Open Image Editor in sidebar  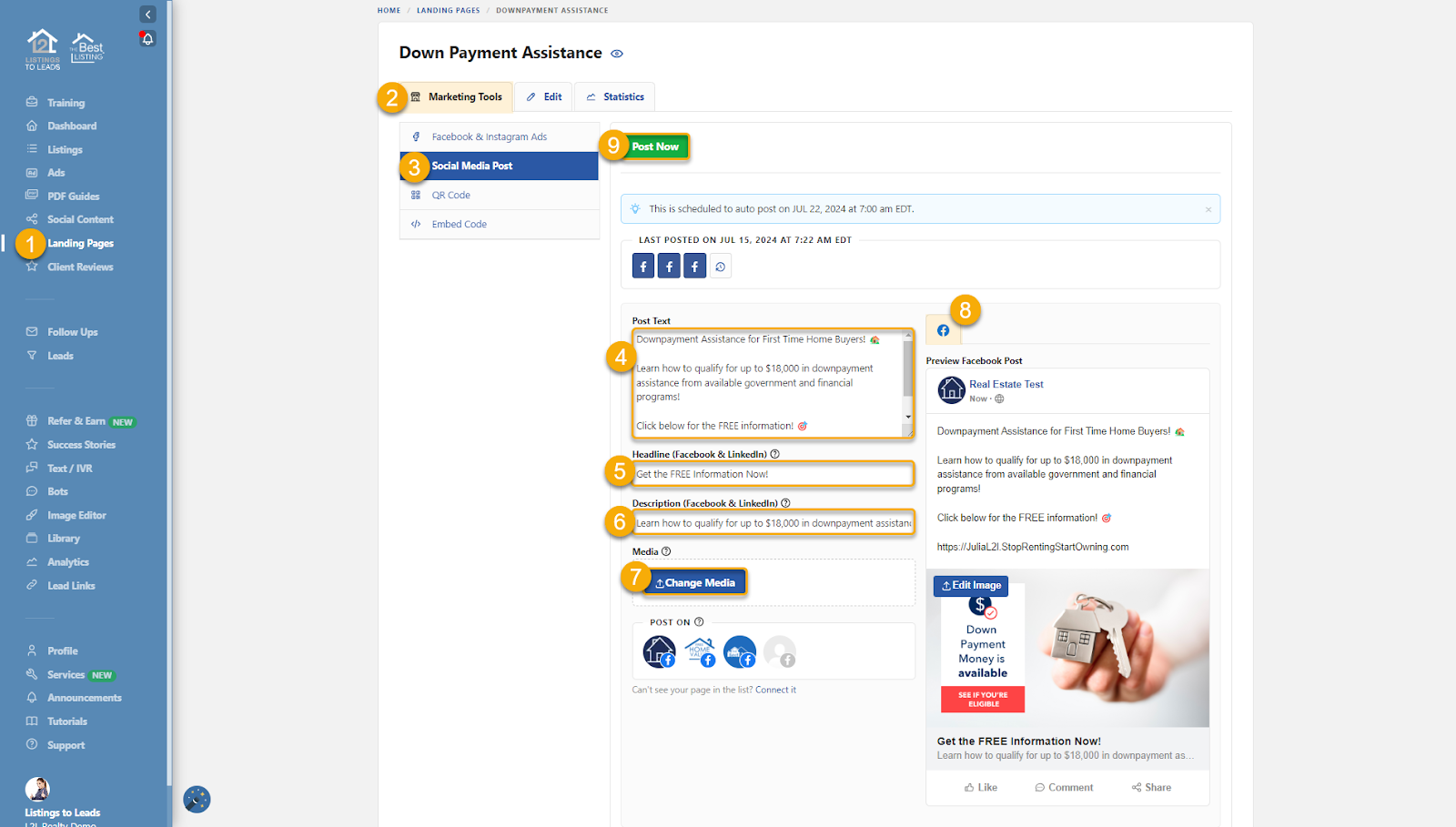pyautogui.click(x=76, y=516)
